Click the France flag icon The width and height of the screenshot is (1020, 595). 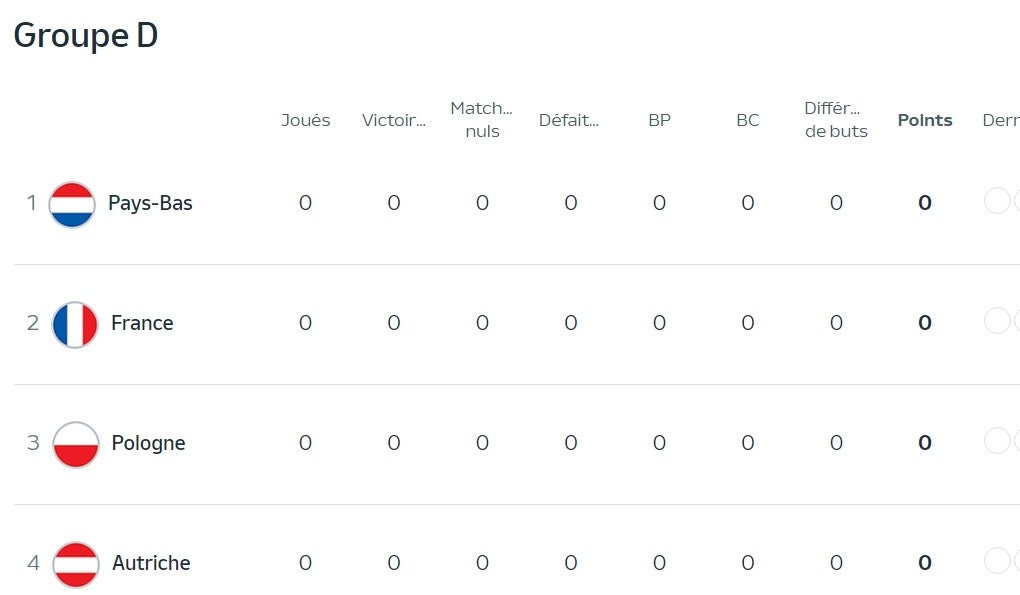pos(75,324)
